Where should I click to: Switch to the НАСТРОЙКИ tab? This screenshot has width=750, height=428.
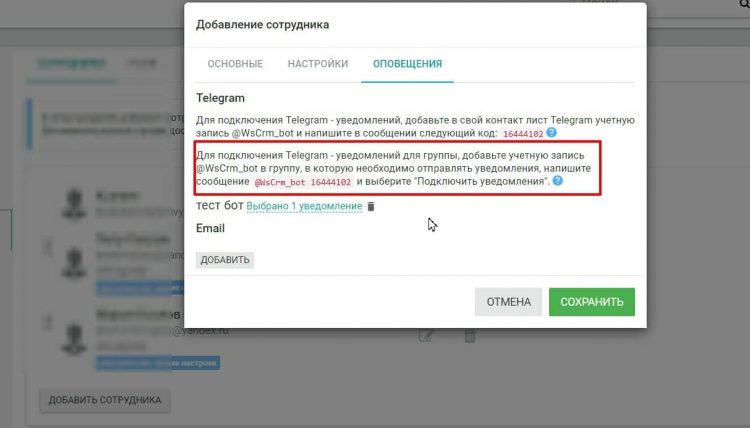(x=318, y=64)
